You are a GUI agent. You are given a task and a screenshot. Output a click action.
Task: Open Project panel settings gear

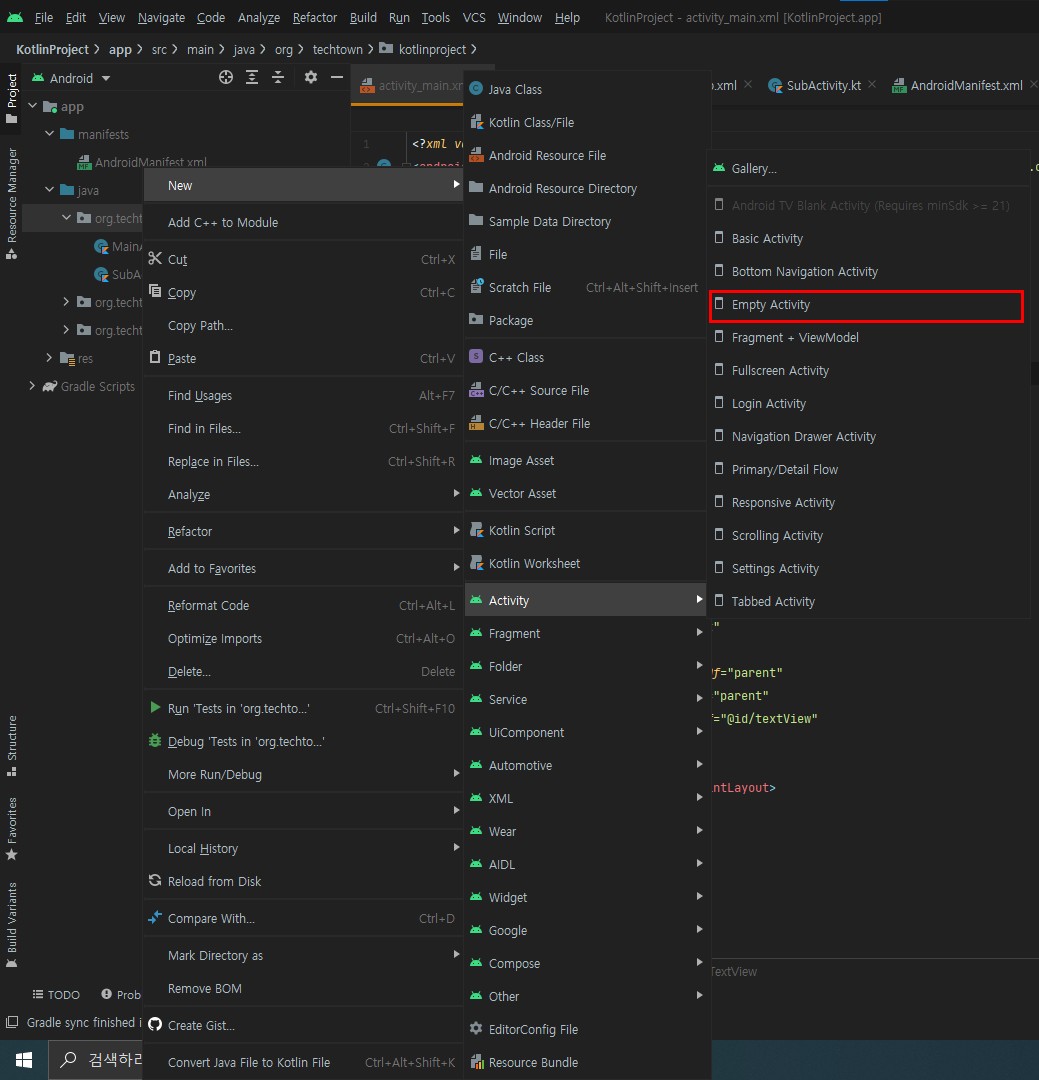(311, 77)
